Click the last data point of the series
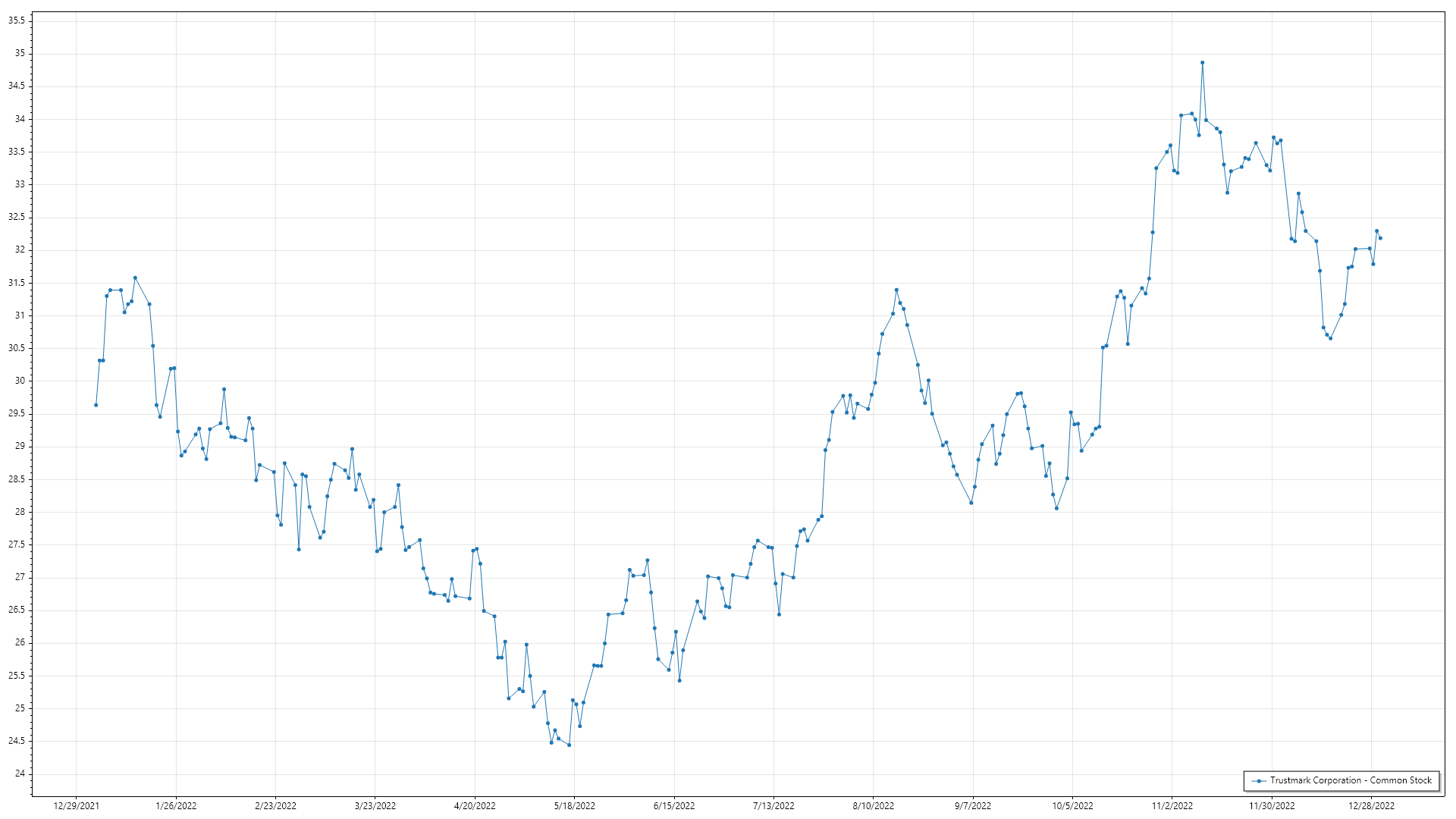The image size is (1456, 819). click(x=1380, y=238)
